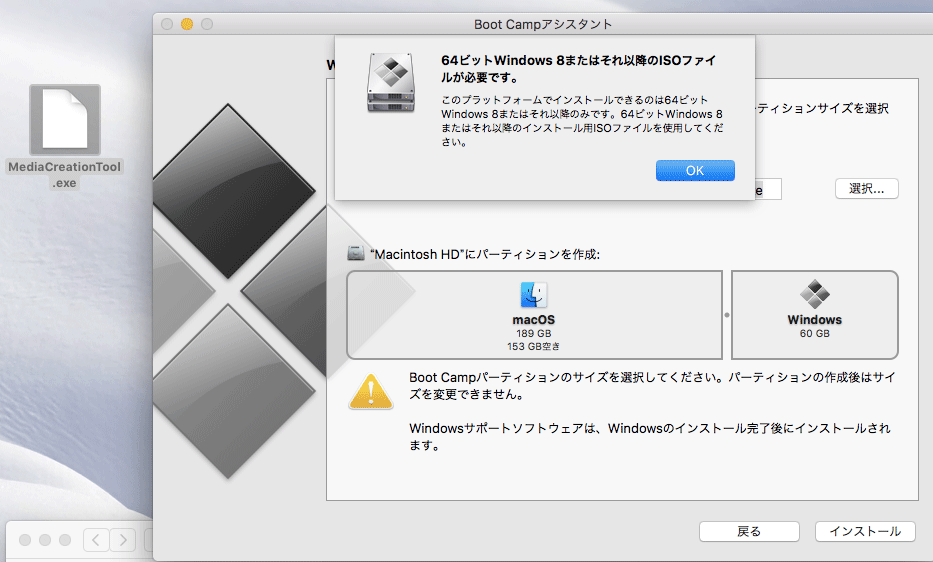This screenshot has height=562, width=933.
Task: Select the MediaCreationTool.exe desktop file icon
Action: click(x=65, y=120)
